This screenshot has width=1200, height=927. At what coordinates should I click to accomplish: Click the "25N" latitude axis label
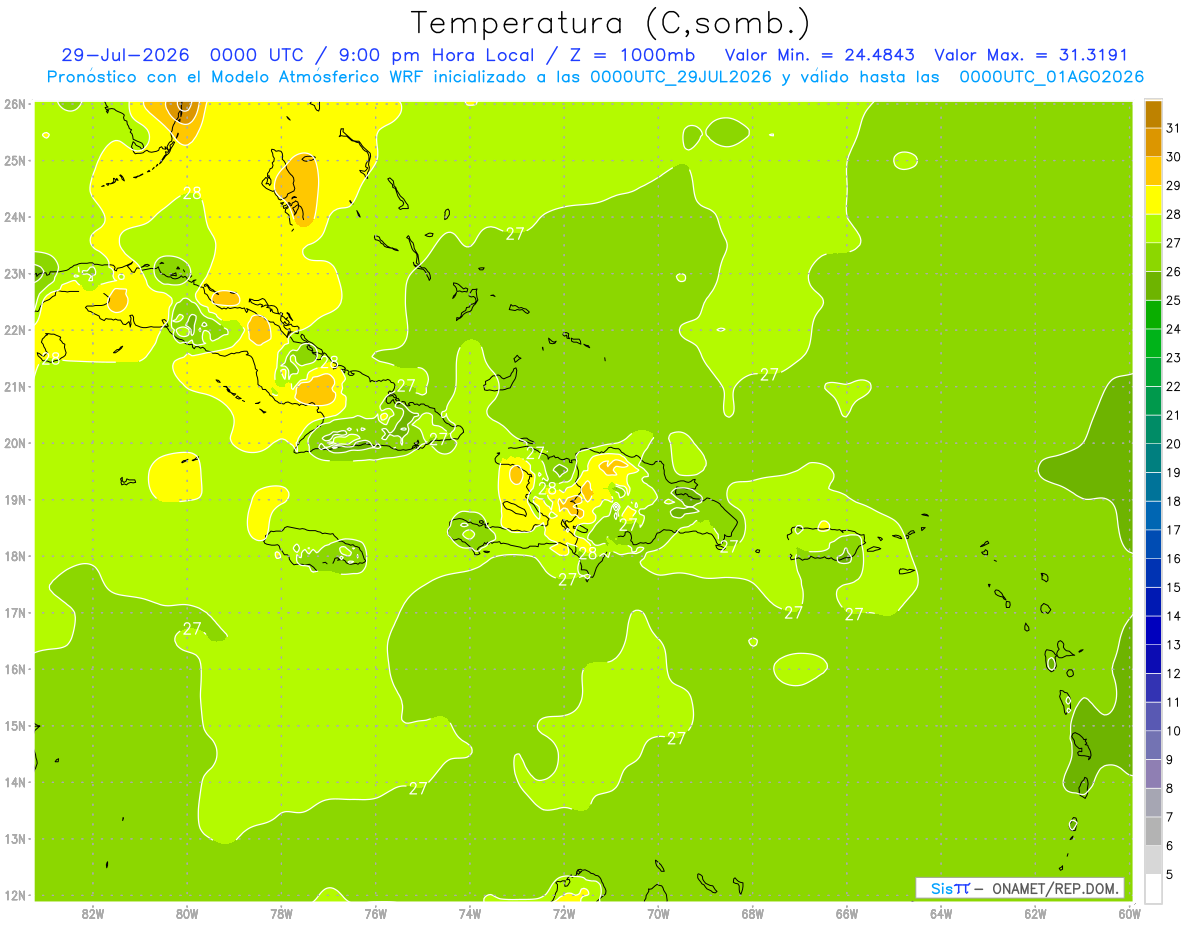pyautogui.click(x=15, y=160)
